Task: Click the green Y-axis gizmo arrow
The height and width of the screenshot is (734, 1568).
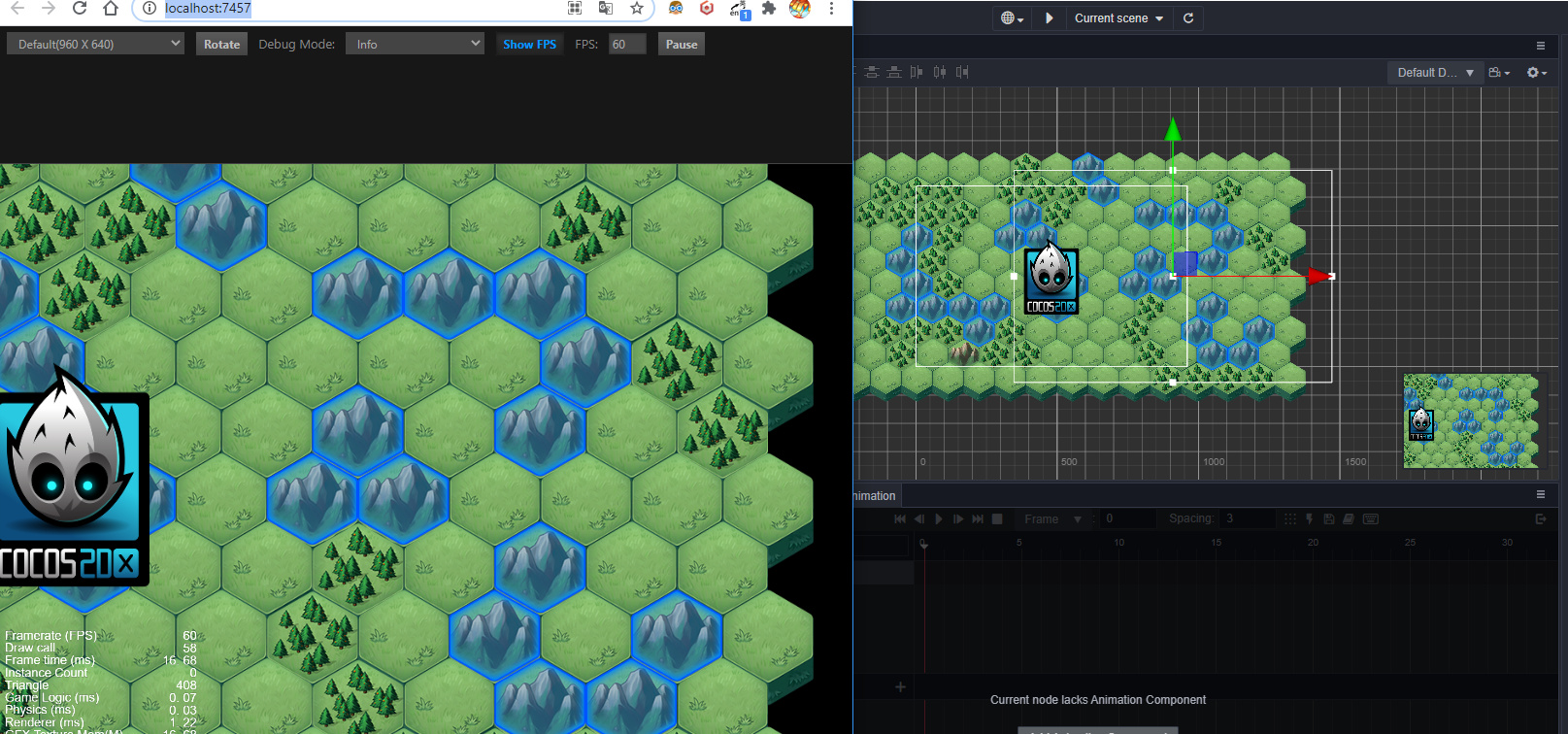Action: [1173, 129]
